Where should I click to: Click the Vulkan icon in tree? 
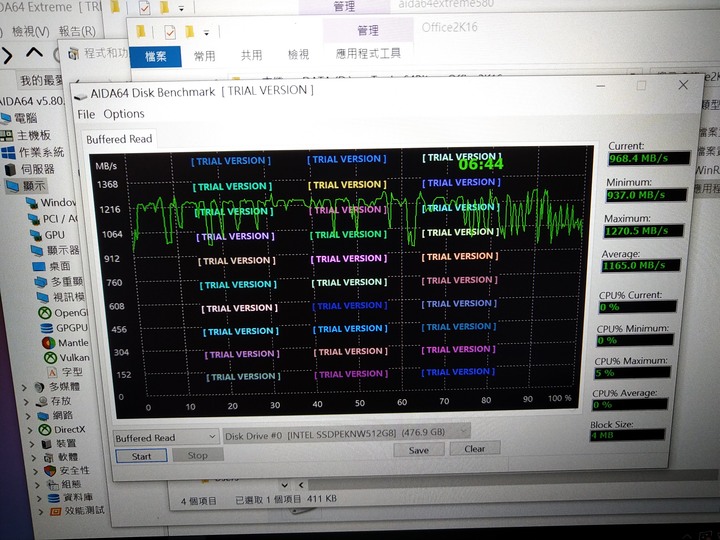click(x=50, y=358)
